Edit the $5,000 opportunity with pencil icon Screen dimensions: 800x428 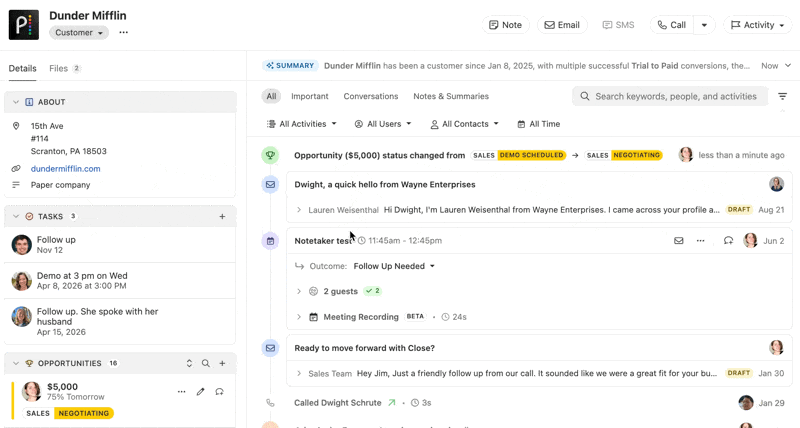[x=201, y=392]
